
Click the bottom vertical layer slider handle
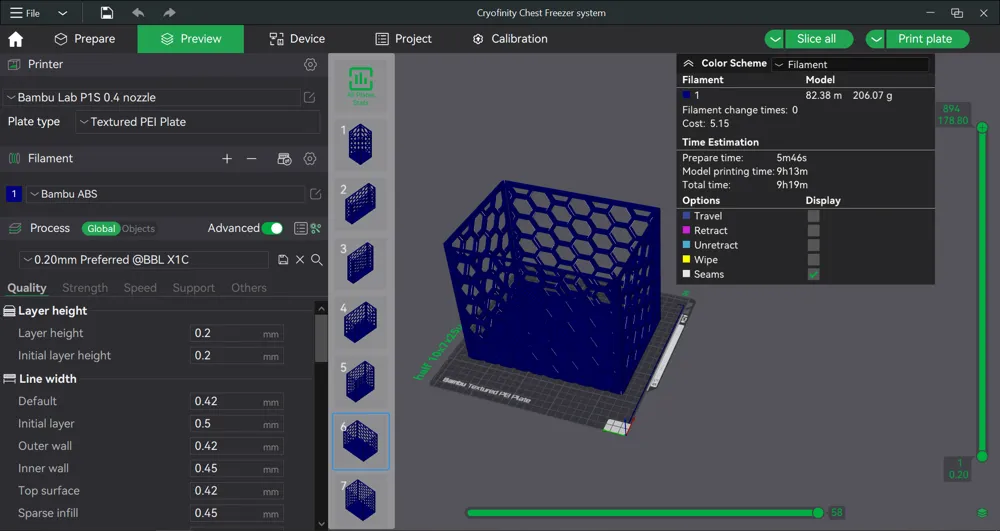pyautogui.click(x=982, y=456)
